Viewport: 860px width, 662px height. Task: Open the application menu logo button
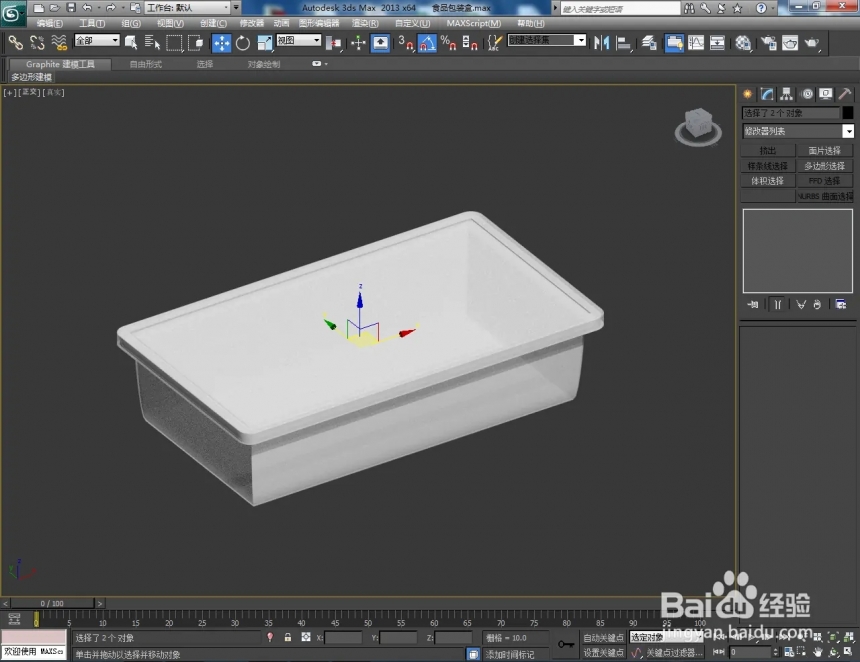[x=12, y=13]
